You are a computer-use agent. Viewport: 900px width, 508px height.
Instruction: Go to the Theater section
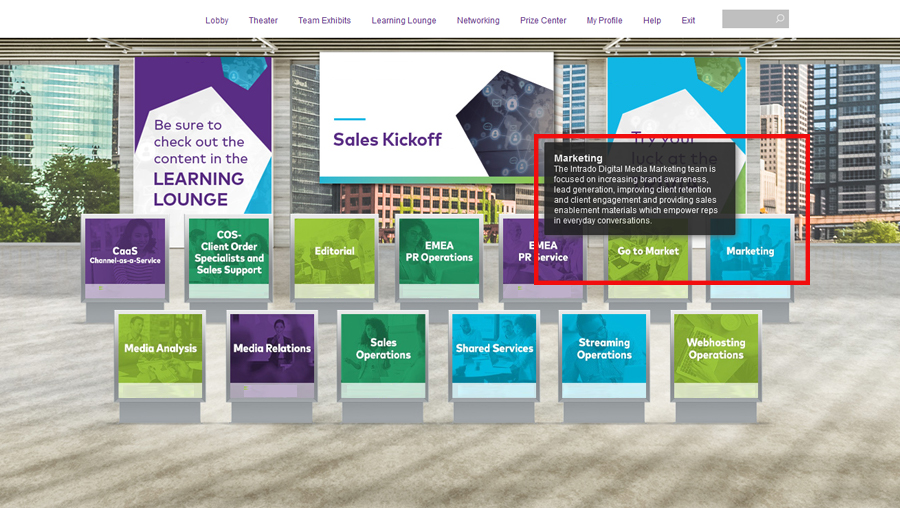click(x=263, y=20)
